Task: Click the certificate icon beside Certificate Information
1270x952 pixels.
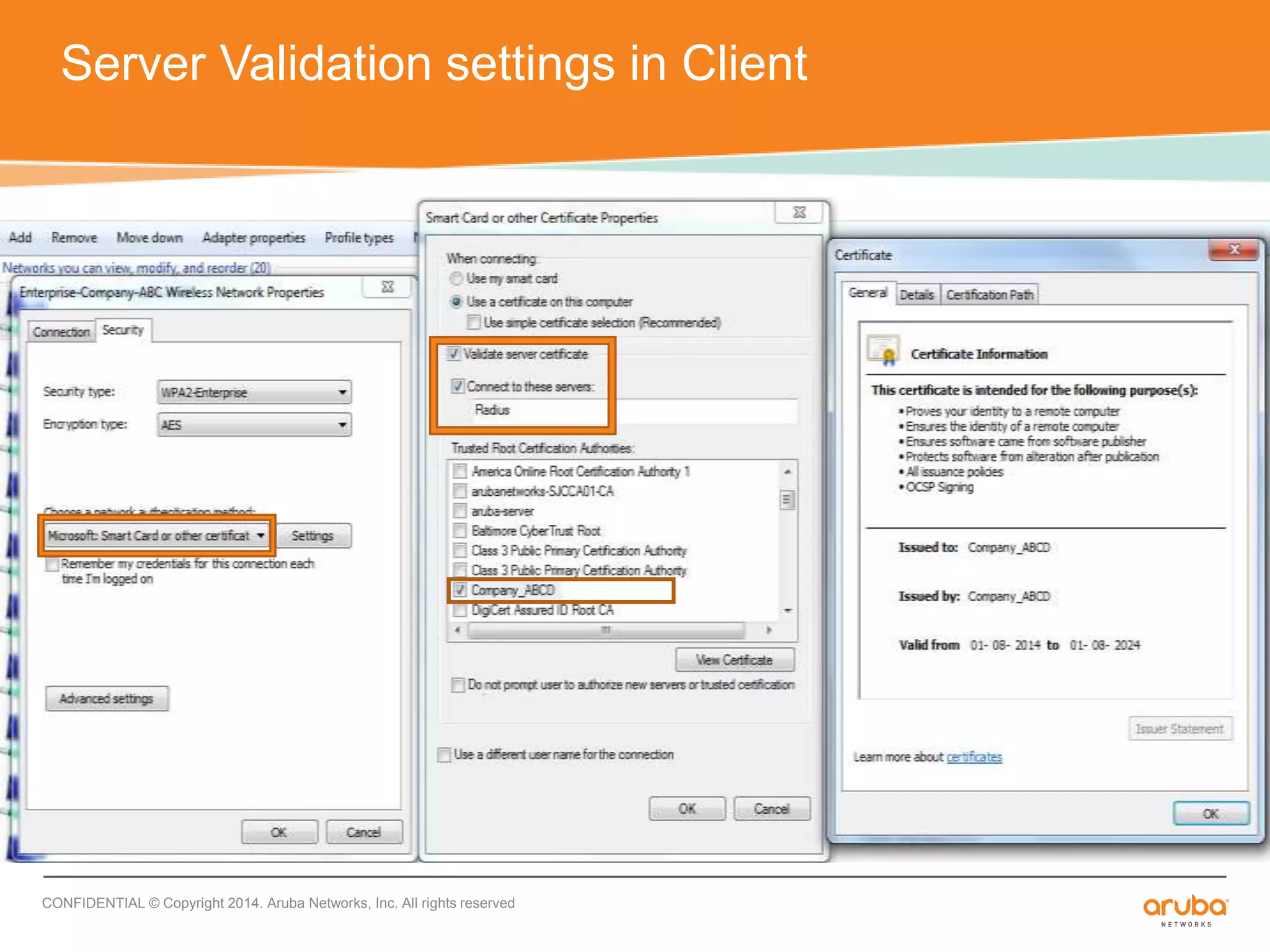Action: pyautogui.click(x=884, y=351)
